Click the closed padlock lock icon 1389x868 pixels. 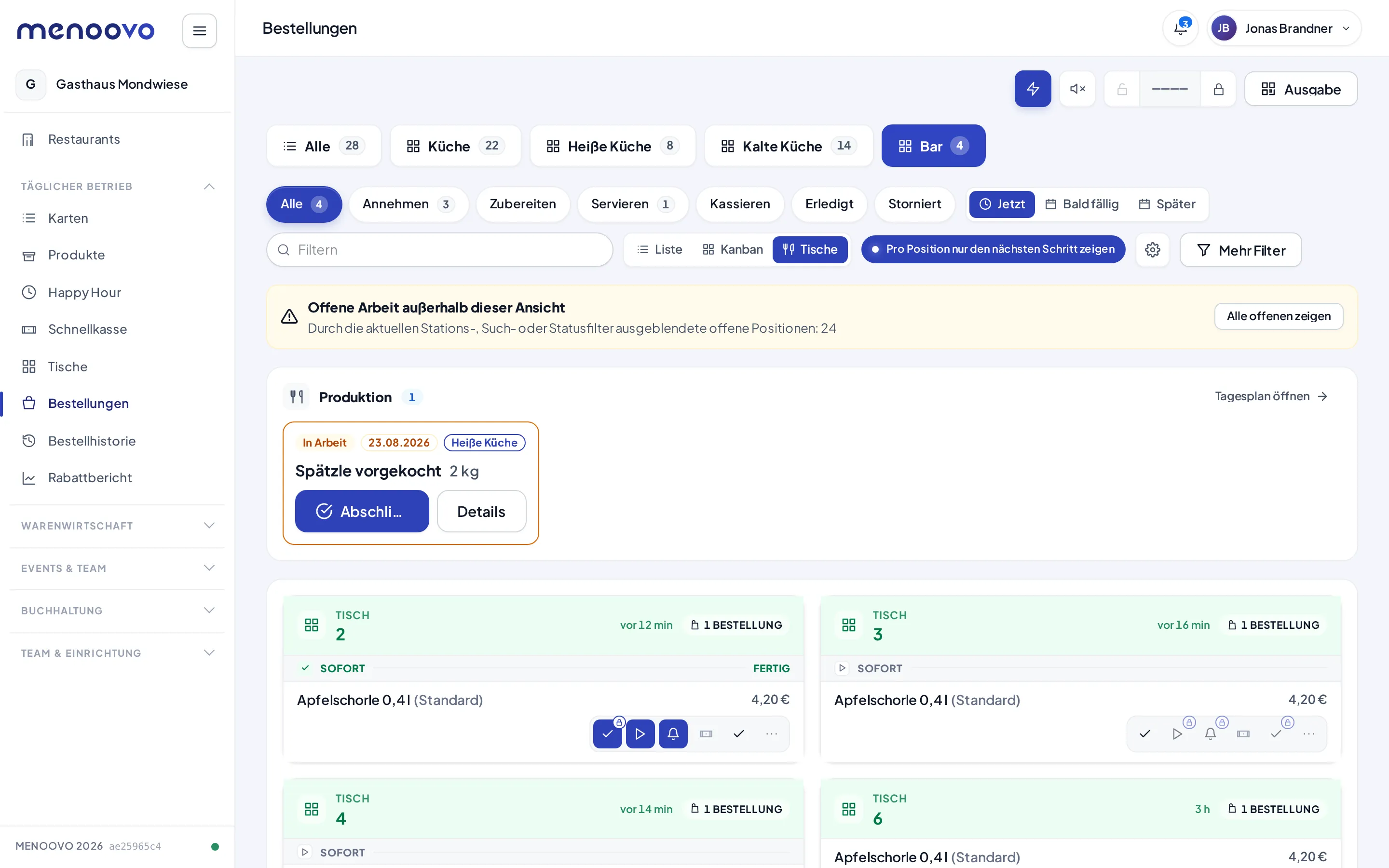(1218, 89)
